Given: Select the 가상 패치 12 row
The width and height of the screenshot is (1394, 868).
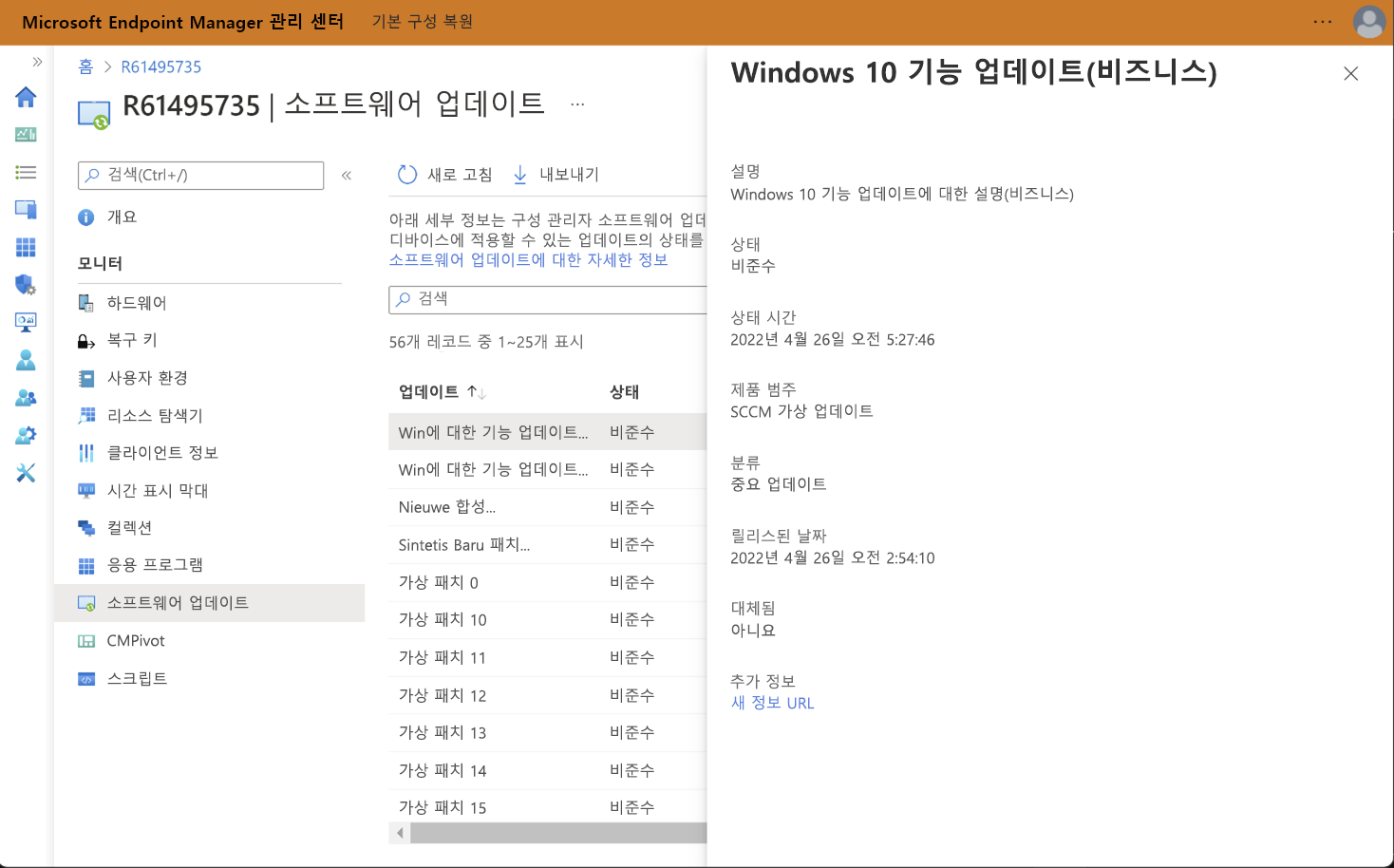Looking at the screenshot, I should 548,695.
